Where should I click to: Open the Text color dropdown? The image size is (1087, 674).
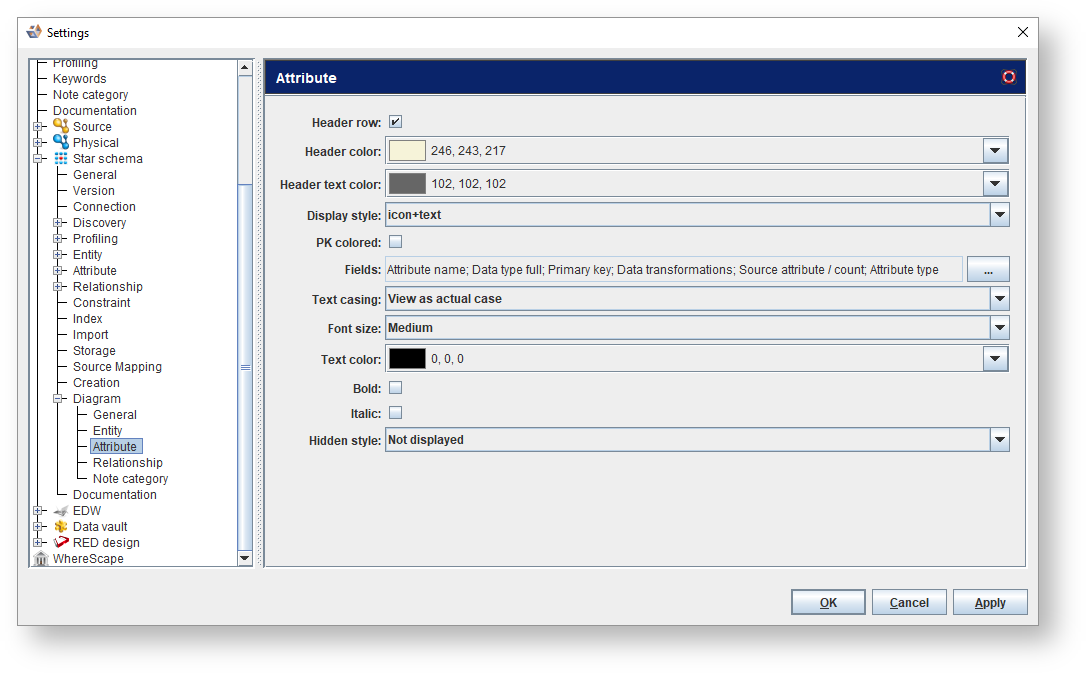995,358
